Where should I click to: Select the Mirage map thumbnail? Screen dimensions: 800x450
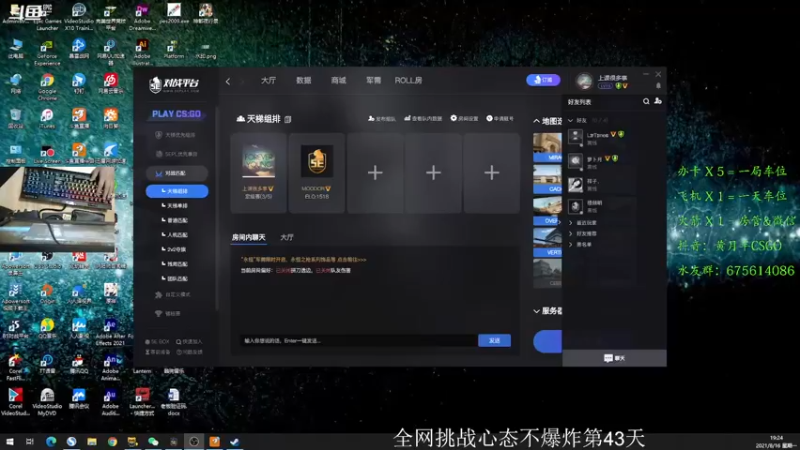[547, 147]
